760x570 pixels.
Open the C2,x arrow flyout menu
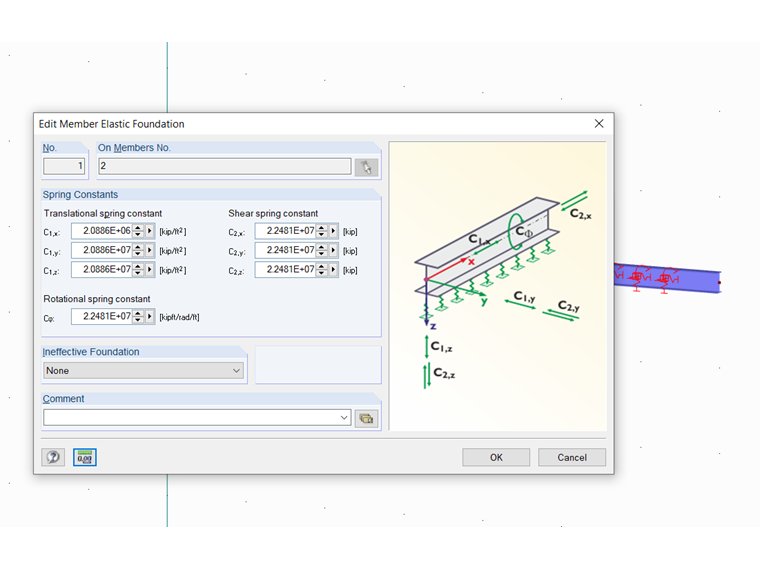333,231
